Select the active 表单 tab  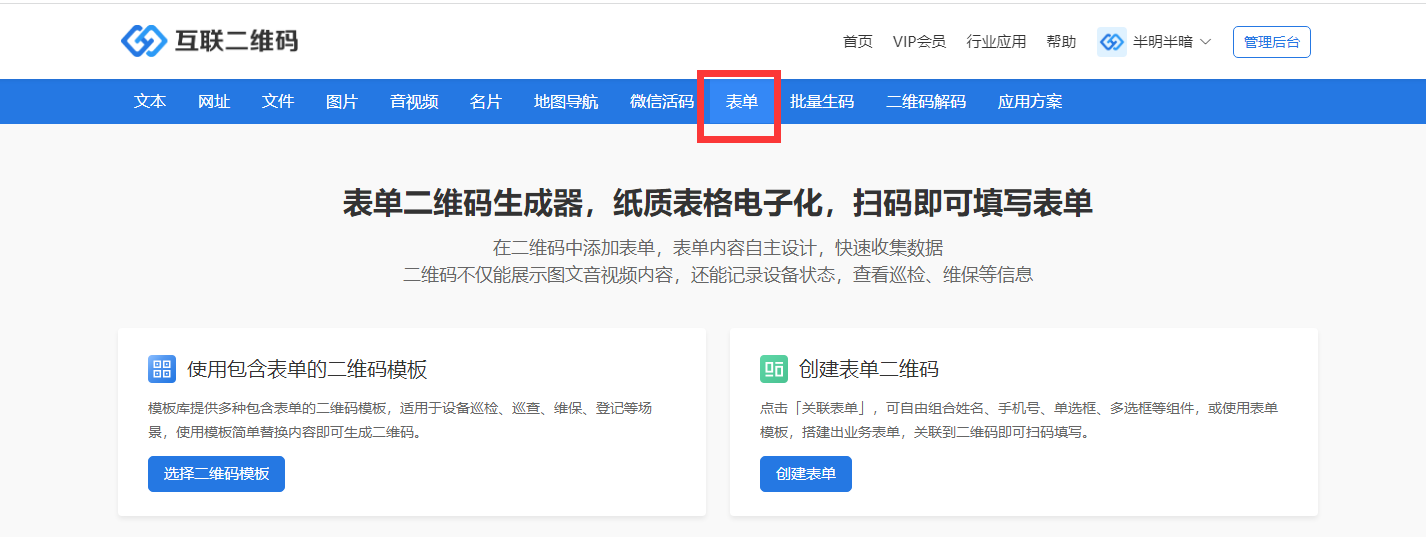pos(742,101)
